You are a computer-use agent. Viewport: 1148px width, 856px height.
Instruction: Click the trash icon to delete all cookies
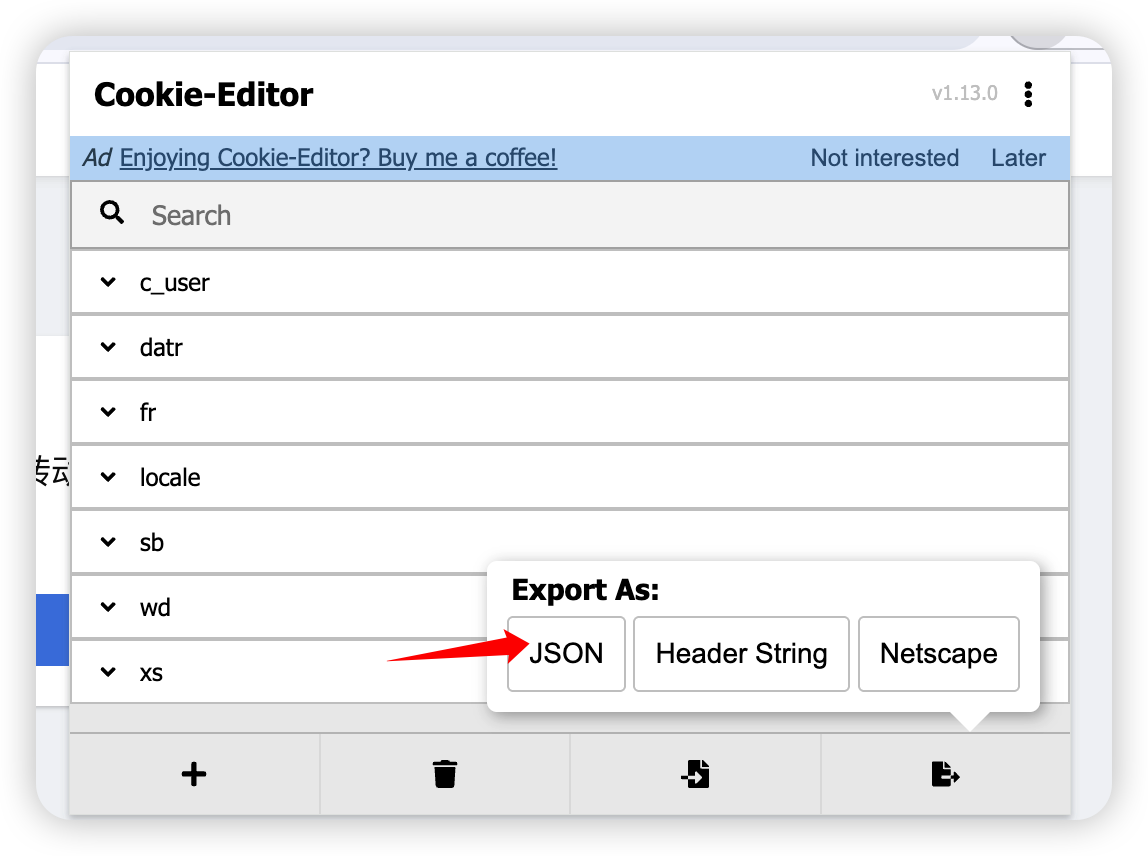tap(445, 774)
